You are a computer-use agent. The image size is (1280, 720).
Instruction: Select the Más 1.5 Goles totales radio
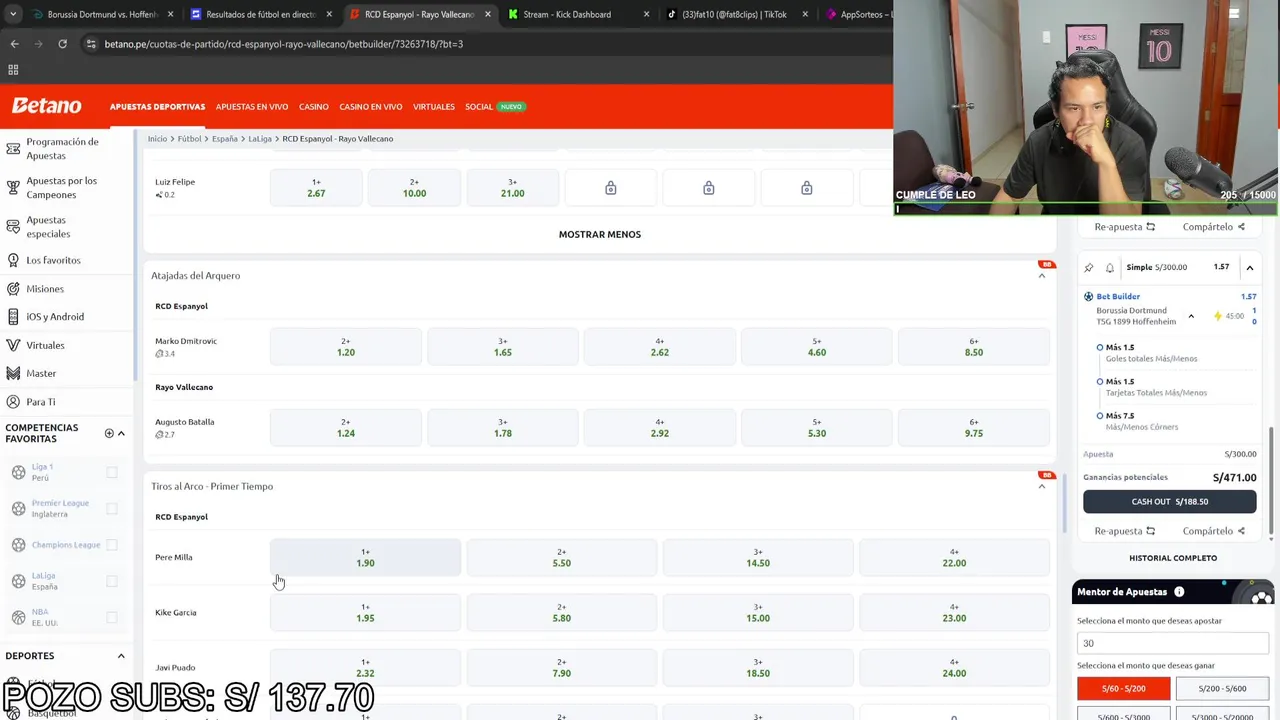click(1100, 347)
